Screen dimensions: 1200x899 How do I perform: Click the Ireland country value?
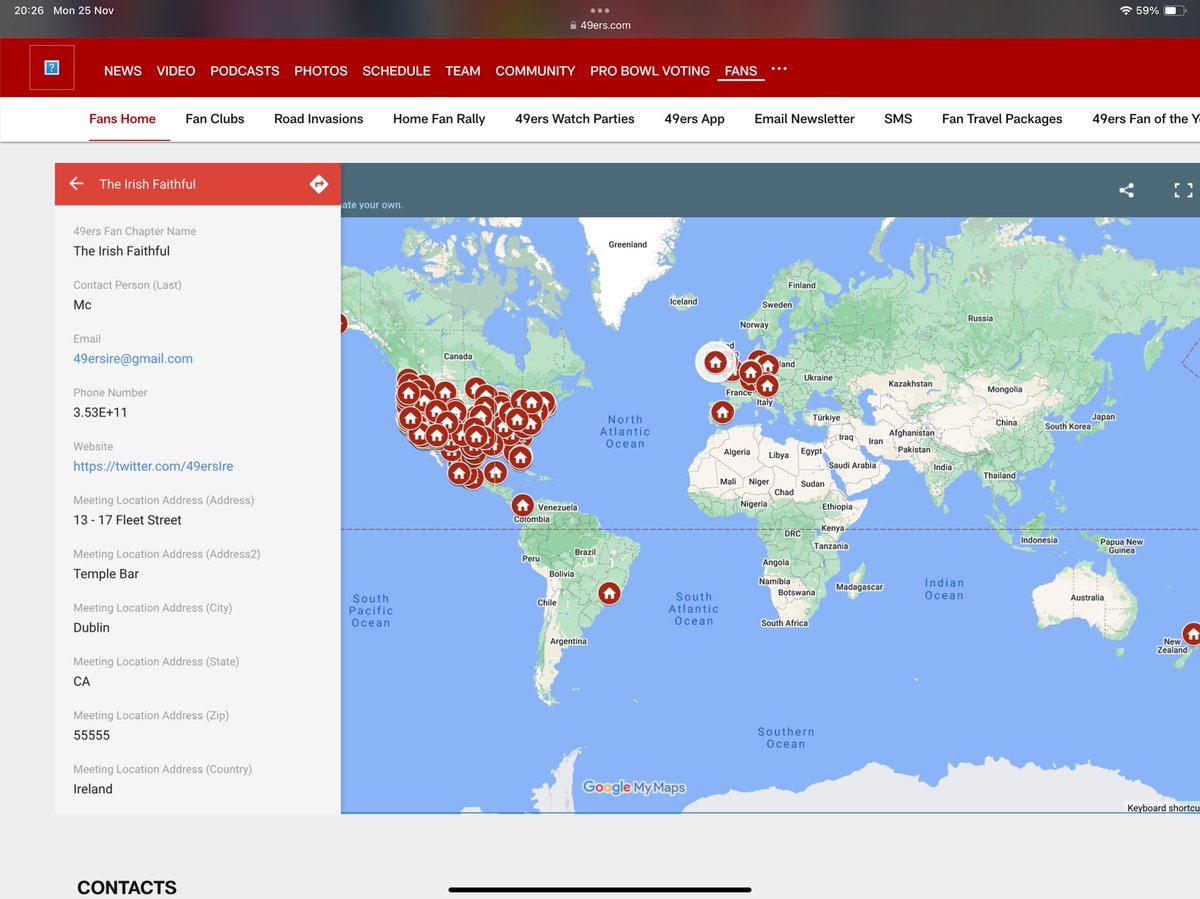tap(93, 789)
